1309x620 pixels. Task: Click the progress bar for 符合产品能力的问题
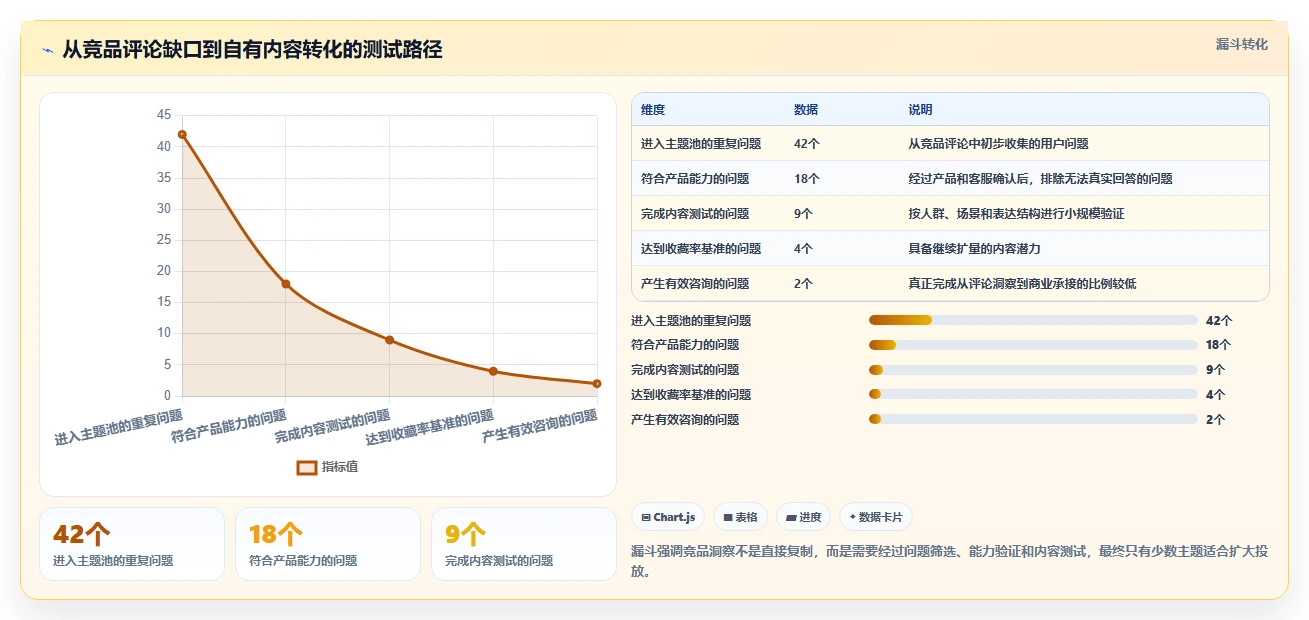pyautogui.click(x=1033, y=345)
